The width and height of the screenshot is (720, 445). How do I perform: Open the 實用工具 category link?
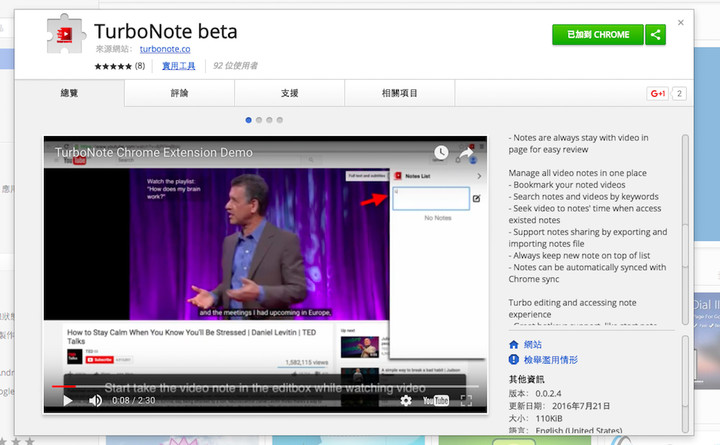point(179,66)
